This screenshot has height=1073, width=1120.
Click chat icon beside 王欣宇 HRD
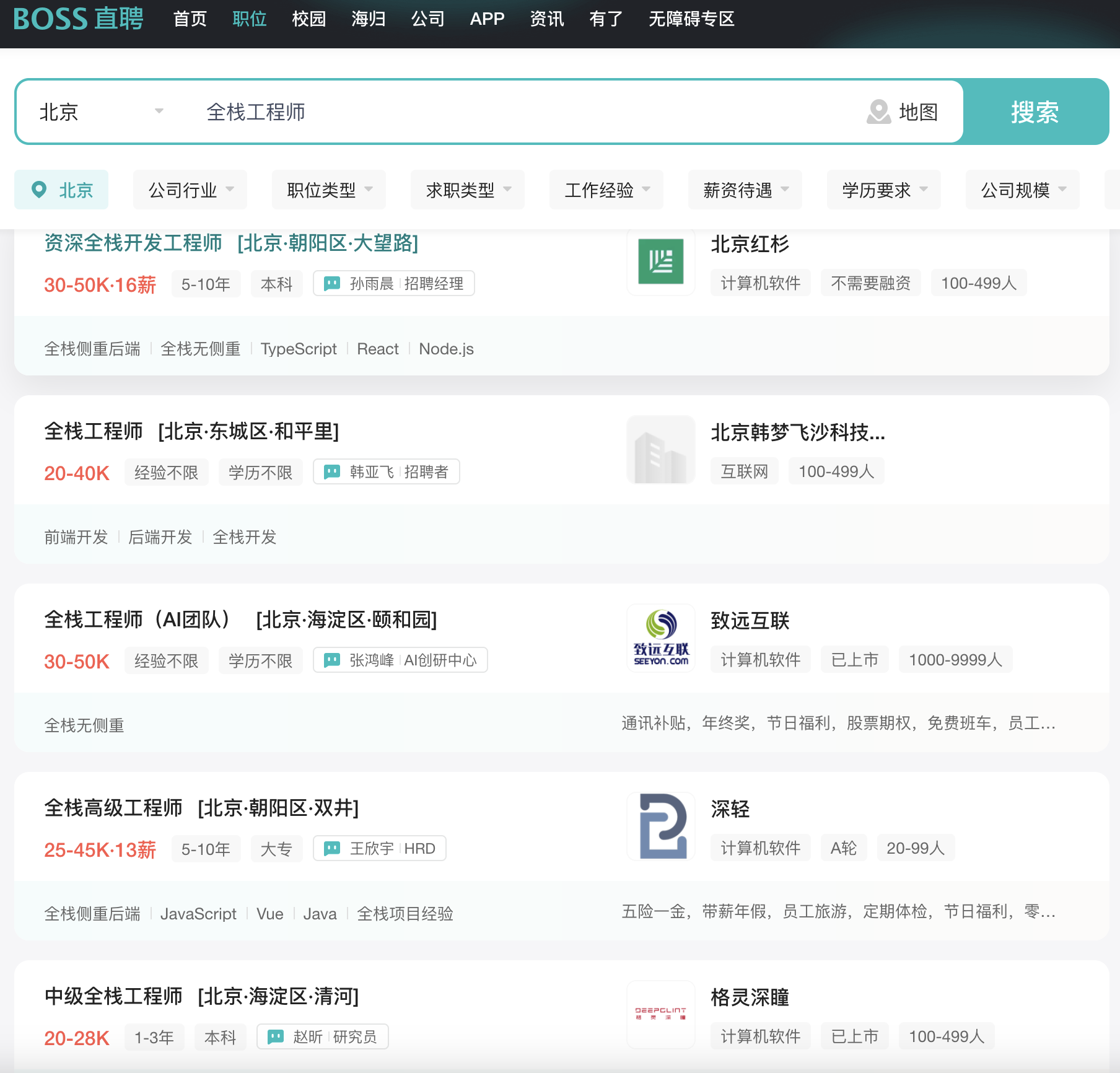coord(332,849)
